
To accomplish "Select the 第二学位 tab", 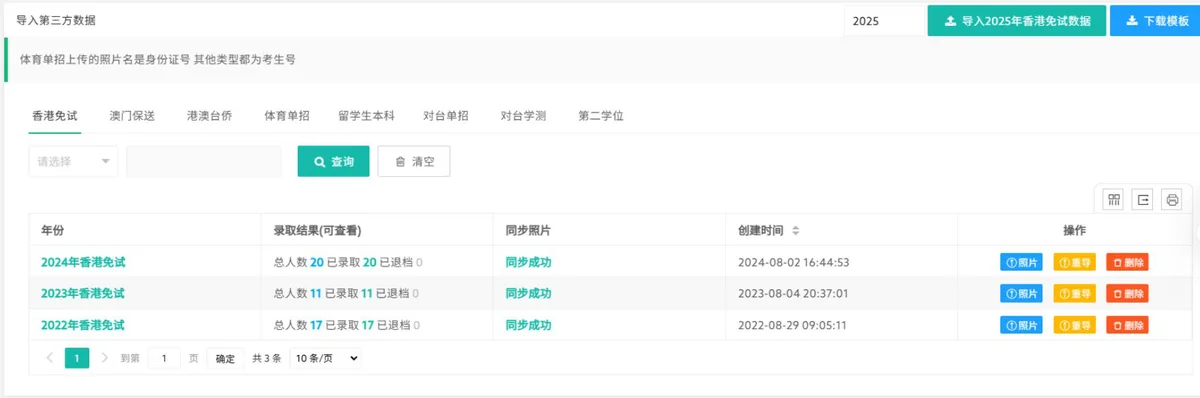I will click(601, 116).
